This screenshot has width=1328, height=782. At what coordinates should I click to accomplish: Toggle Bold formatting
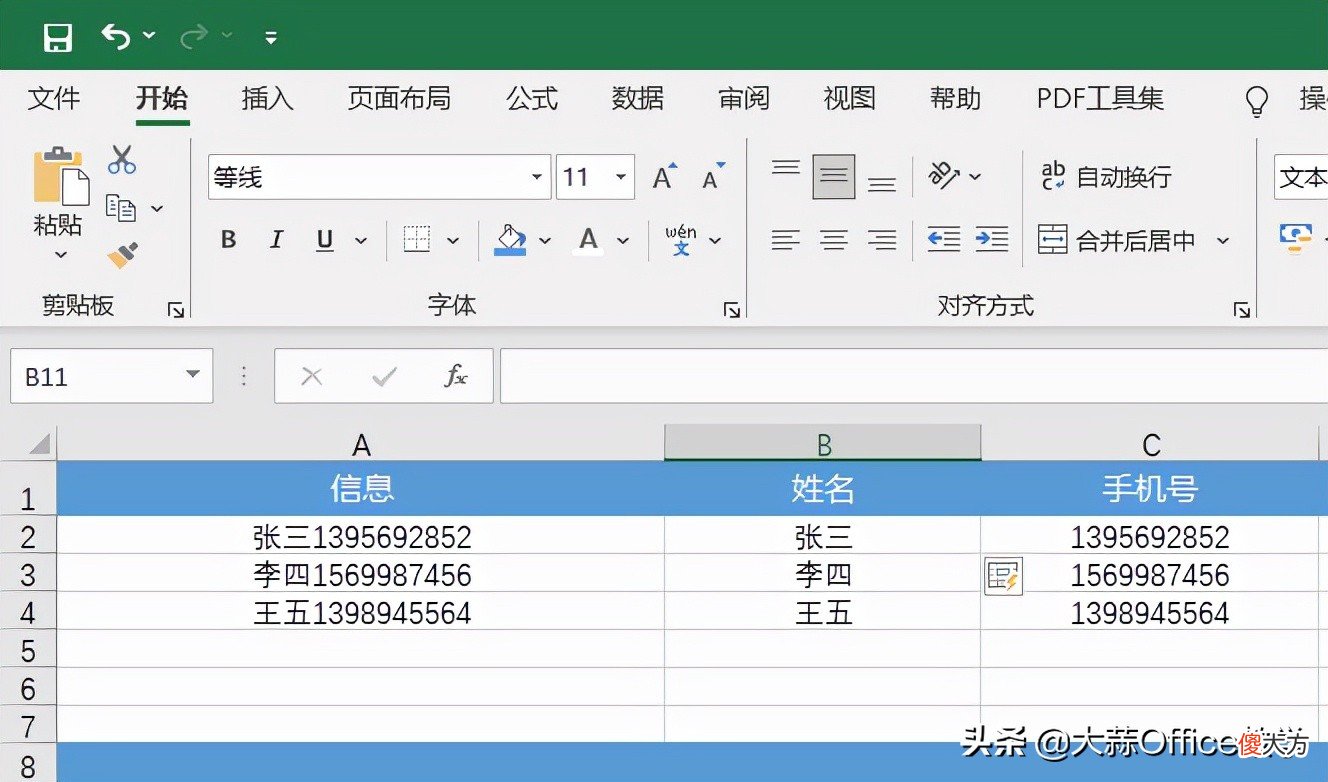click(229, 240)
